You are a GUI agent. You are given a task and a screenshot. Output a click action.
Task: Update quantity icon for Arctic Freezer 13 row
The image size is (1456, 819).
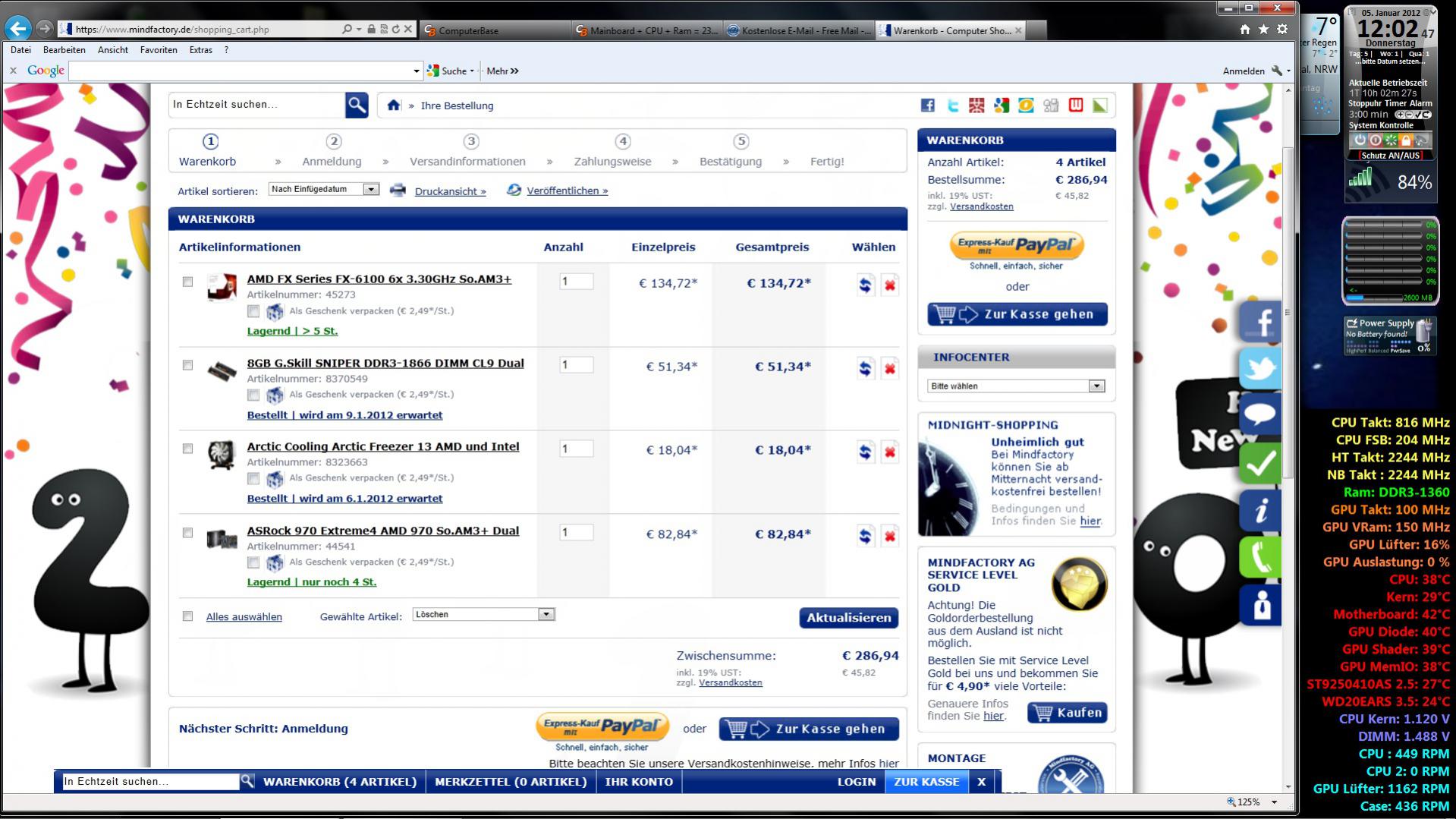(x=865, y=452)
